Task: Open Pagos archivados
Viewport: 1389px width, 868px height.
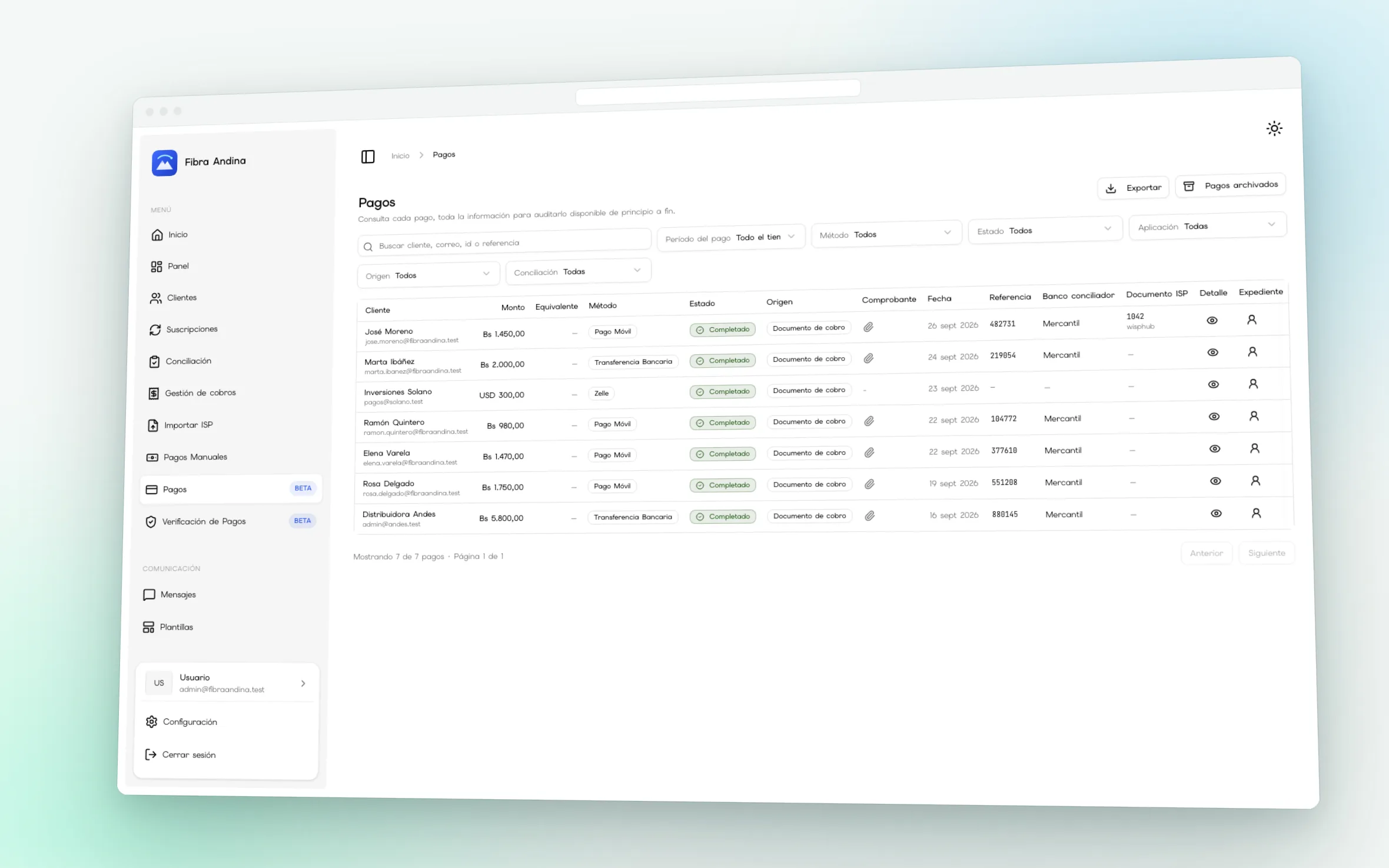Action: [x=1230, y=185]
